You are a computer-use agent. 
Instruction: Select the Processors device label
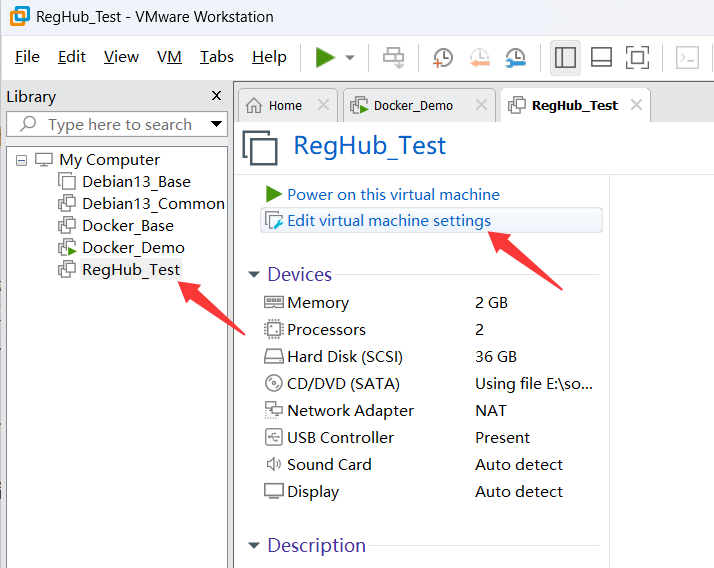click(326, 329)
